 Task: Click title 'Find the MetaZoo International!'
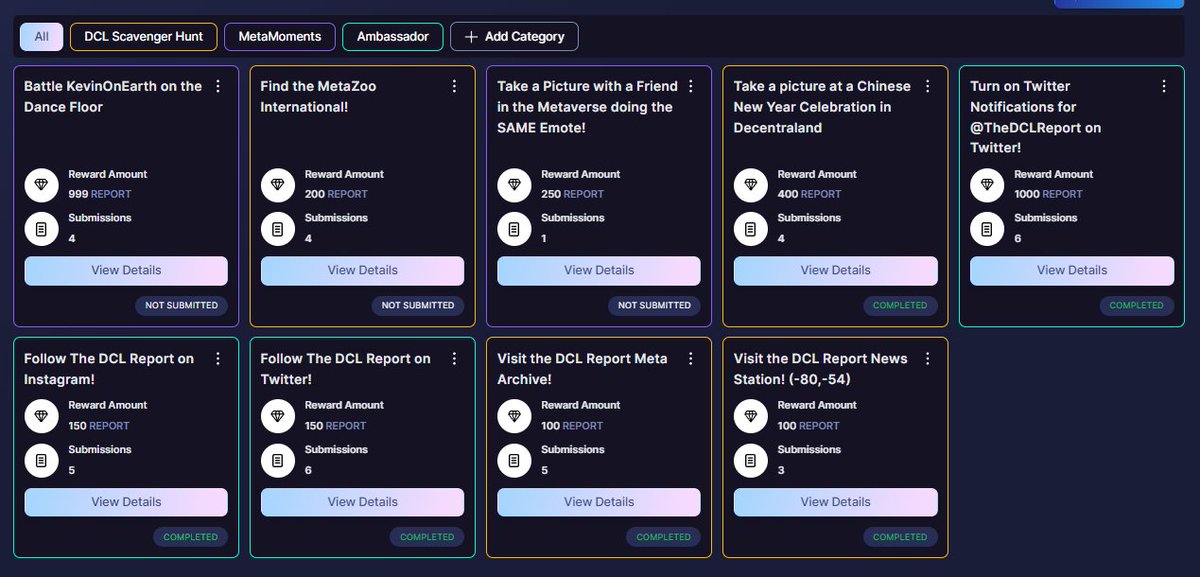point(318,97)
